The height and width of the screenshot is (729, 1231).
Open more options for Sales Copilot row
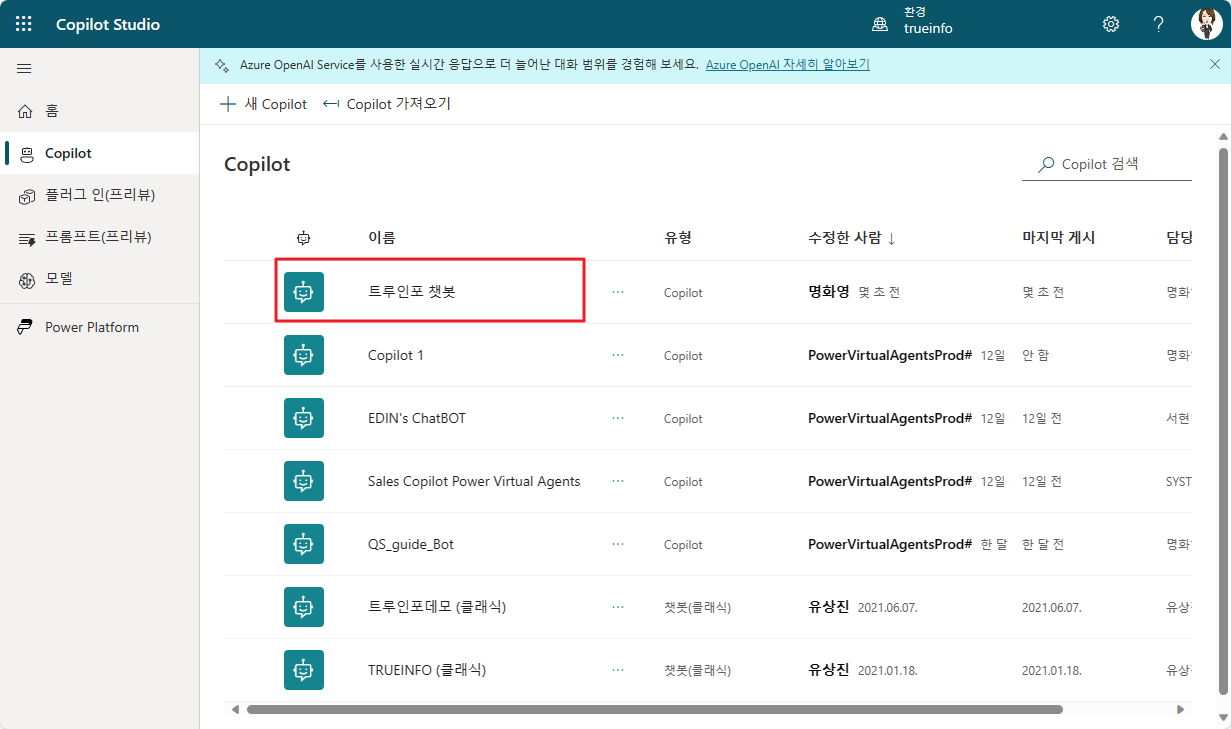618,481
